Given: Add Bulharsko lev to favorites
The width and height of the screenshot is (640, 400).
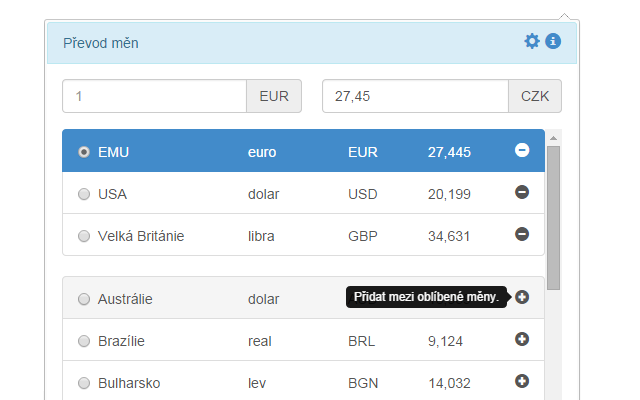Looking at the screenshot, I should click(x=522, y=381).
